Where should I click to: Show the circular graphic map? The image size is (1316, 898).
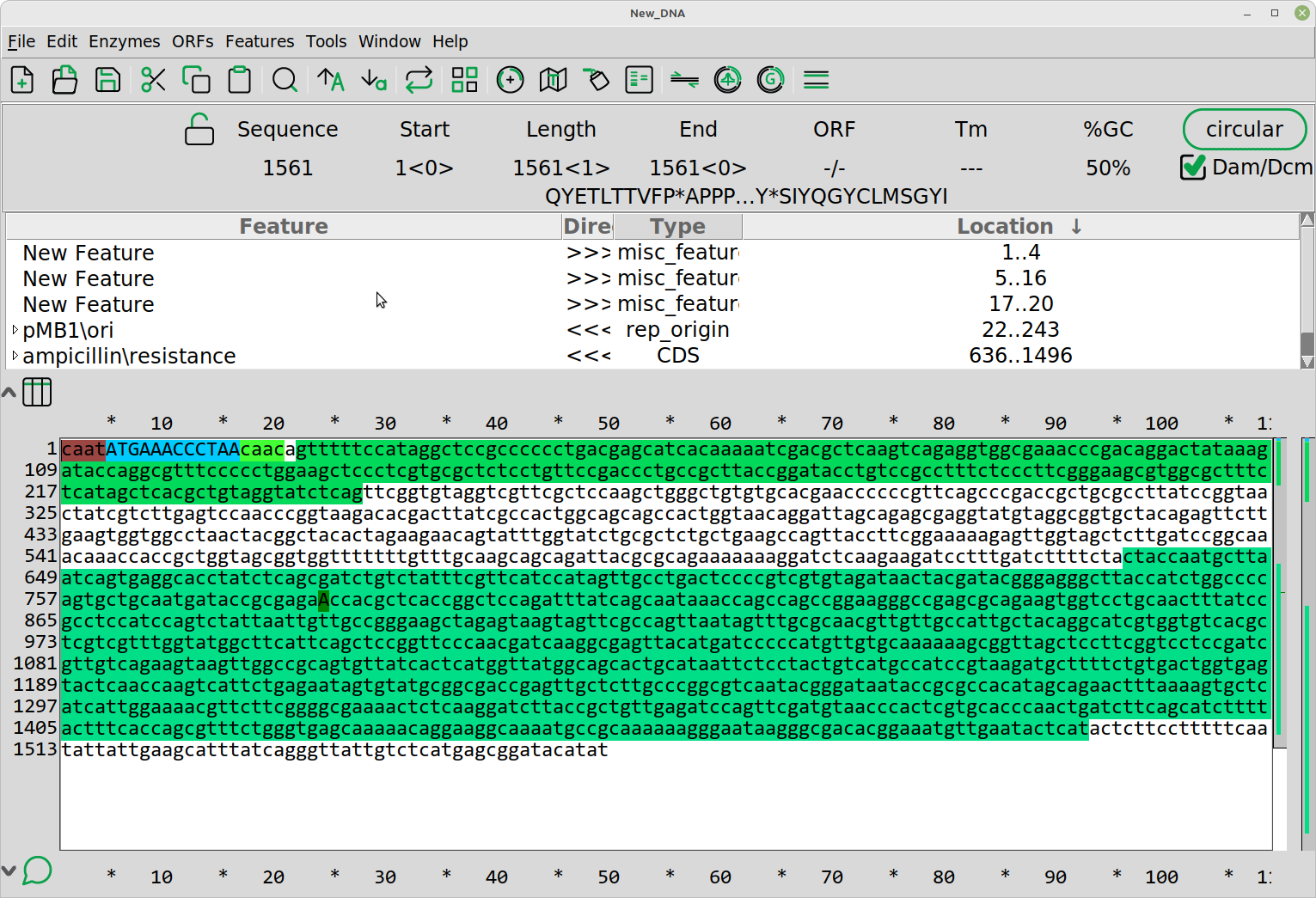(x=510, y=80)
